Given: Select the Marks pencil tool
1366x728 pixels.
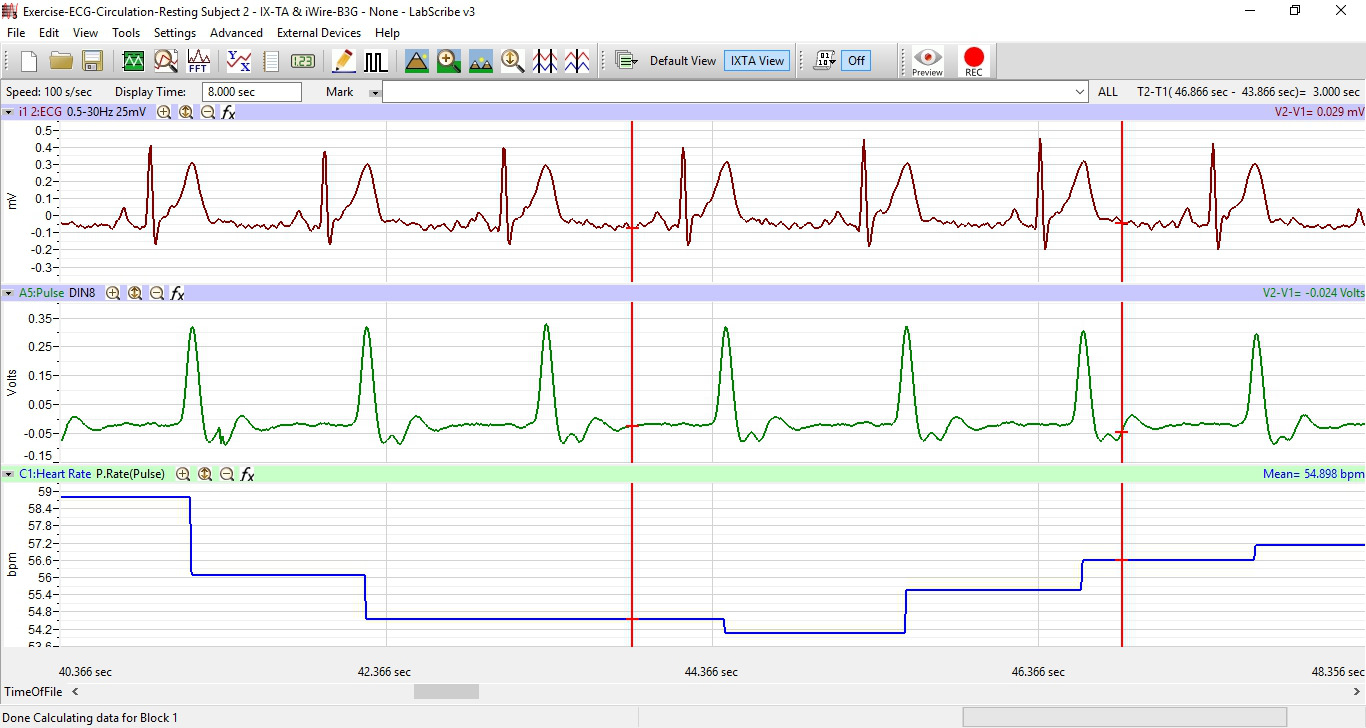Looking at the screenshot, I should (x=342, y=61).
